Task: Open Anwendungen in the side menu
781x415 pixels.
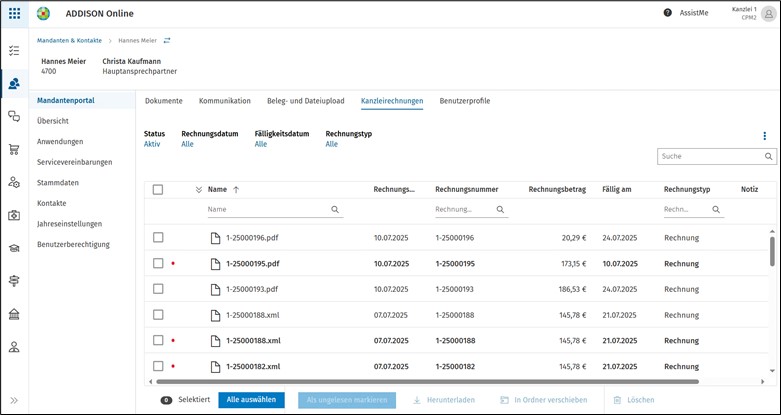Action: click(60, 141)
